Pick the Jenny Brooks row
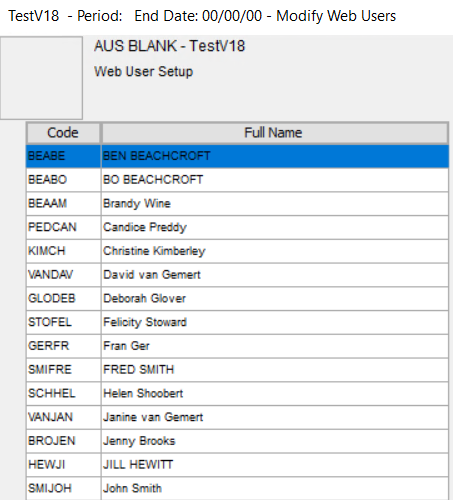This screenshot has height=500, width=453. click(237, 441)
